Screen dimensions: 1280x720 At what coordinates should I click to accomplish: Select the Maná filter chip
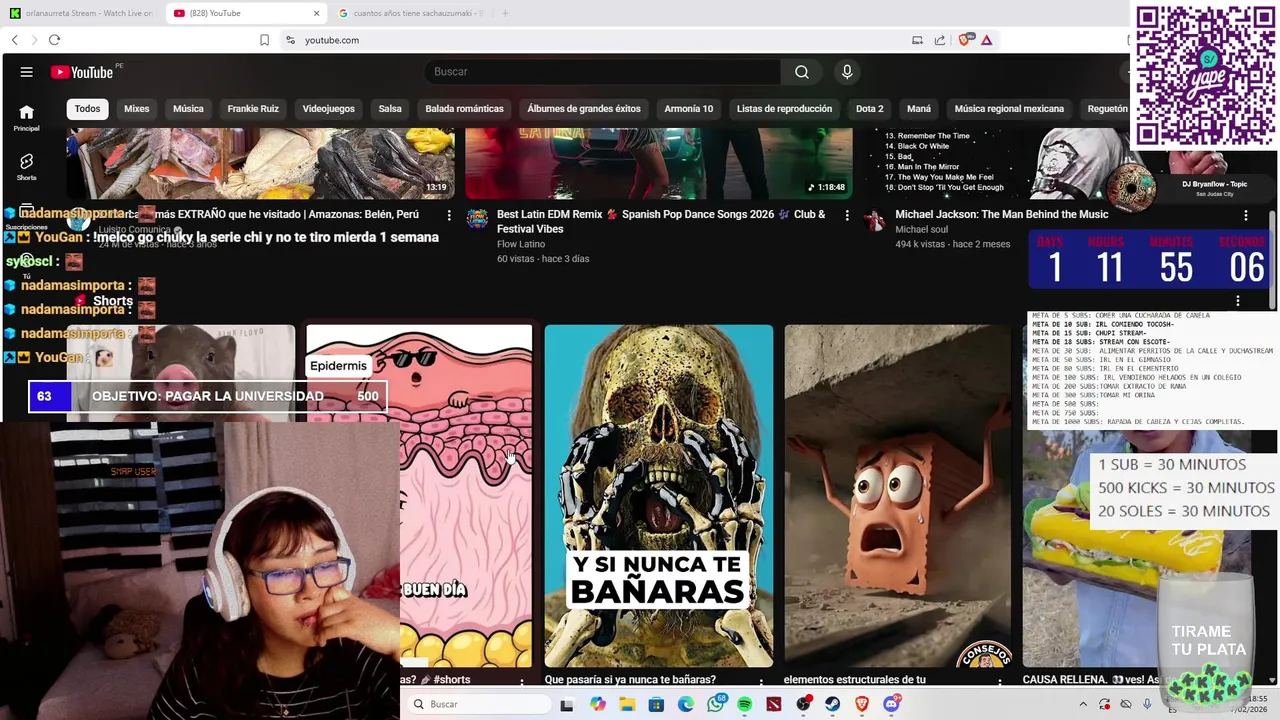click(919, 109)
